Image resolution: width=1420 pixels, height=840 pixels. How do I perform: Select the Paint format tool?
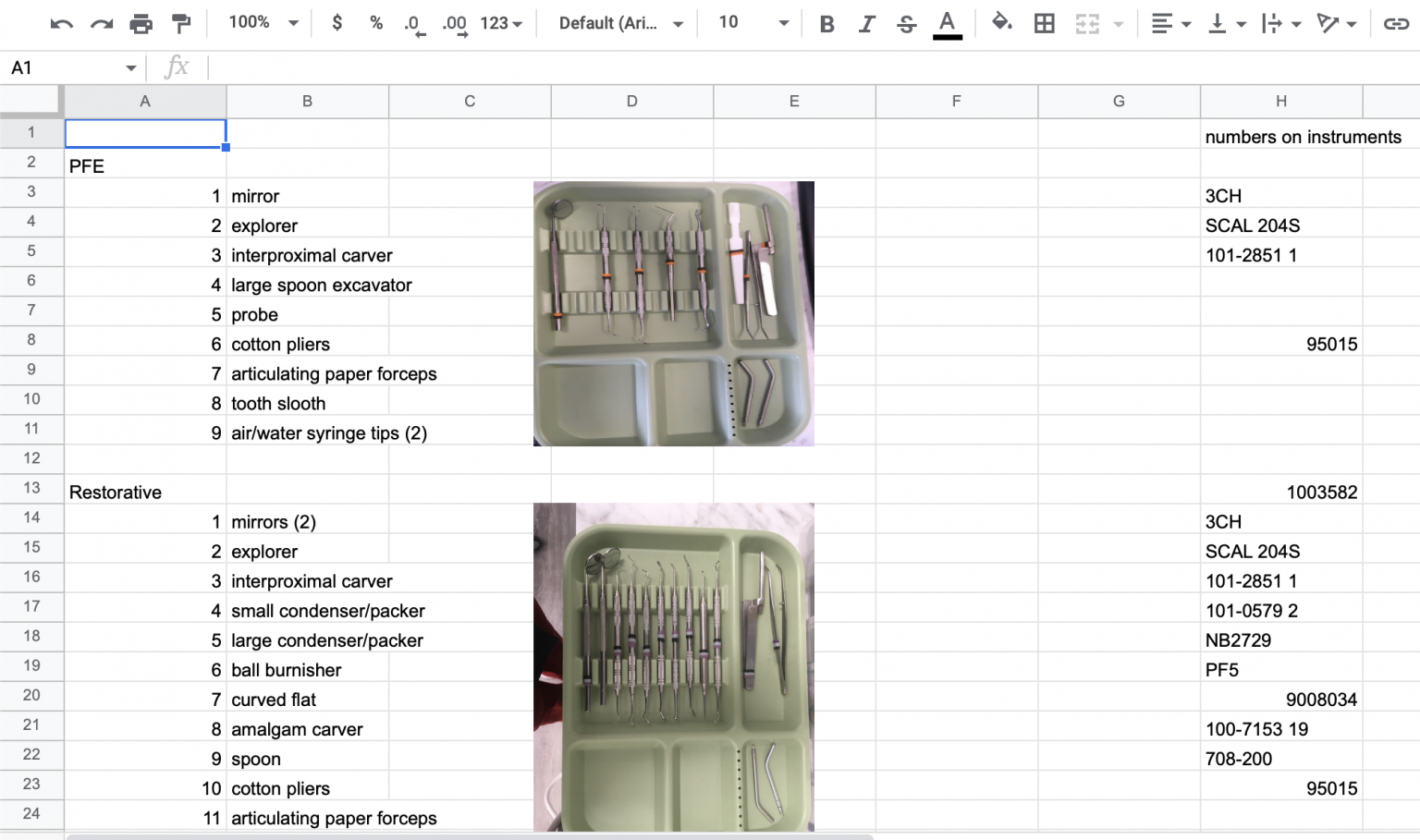pyautogui.click(x=181, y=23)
